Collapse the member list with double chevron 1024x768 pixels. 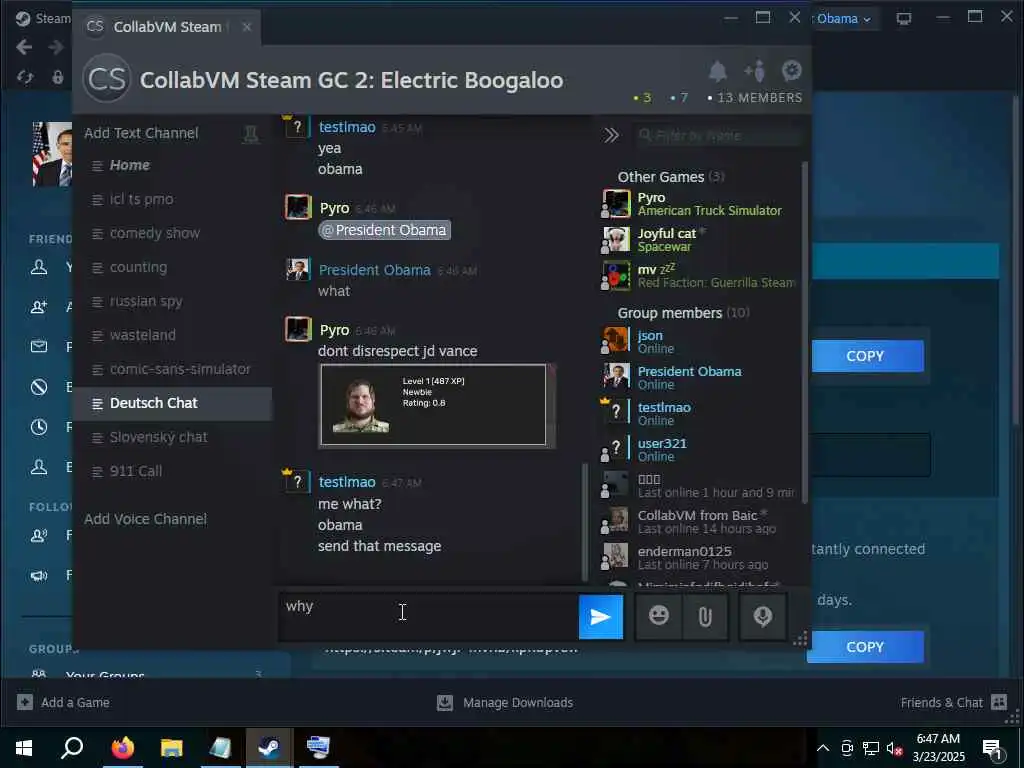611,135
